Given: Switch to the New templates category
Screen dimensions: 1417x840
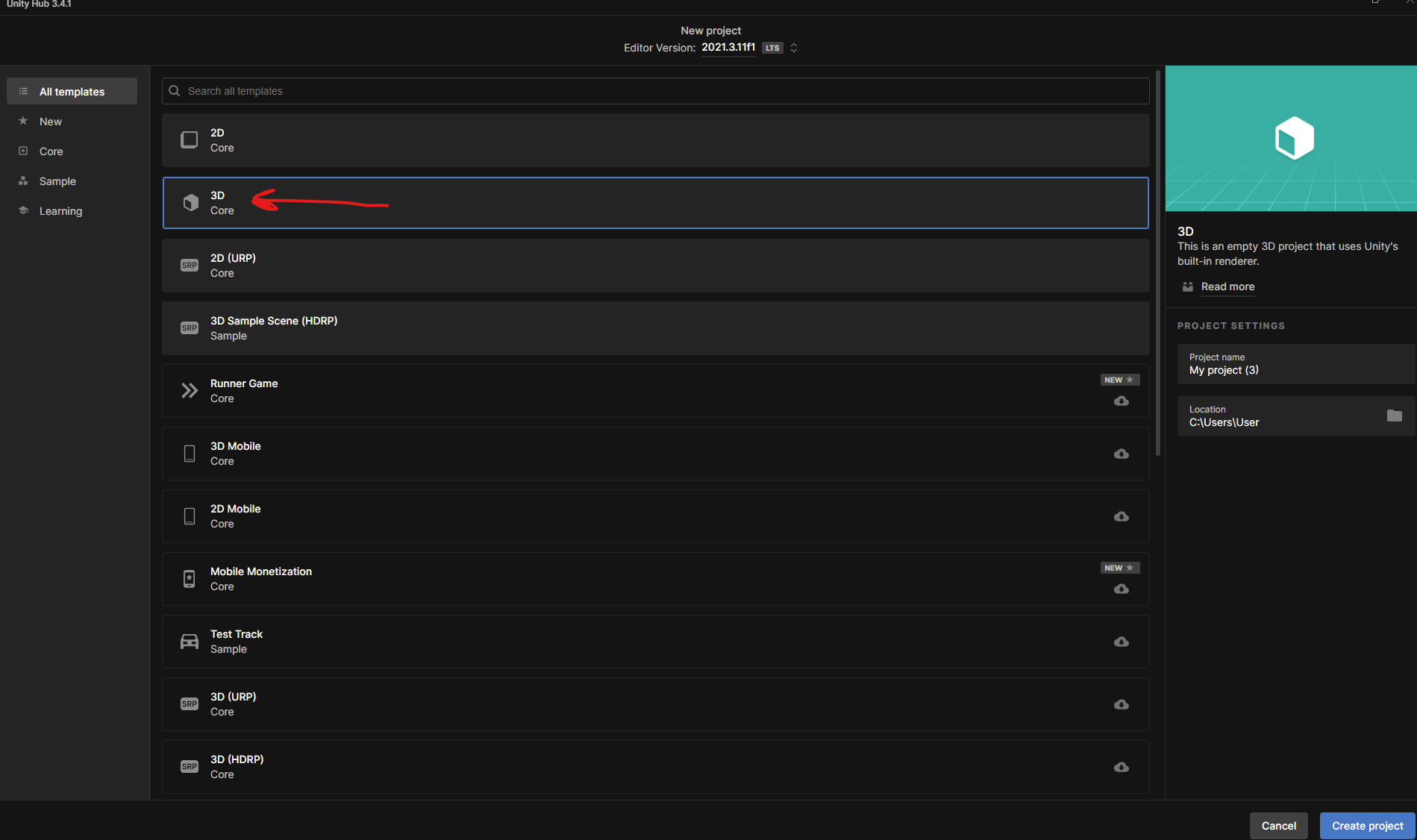Looking at the screenshot, I should (x=51, y=122).
